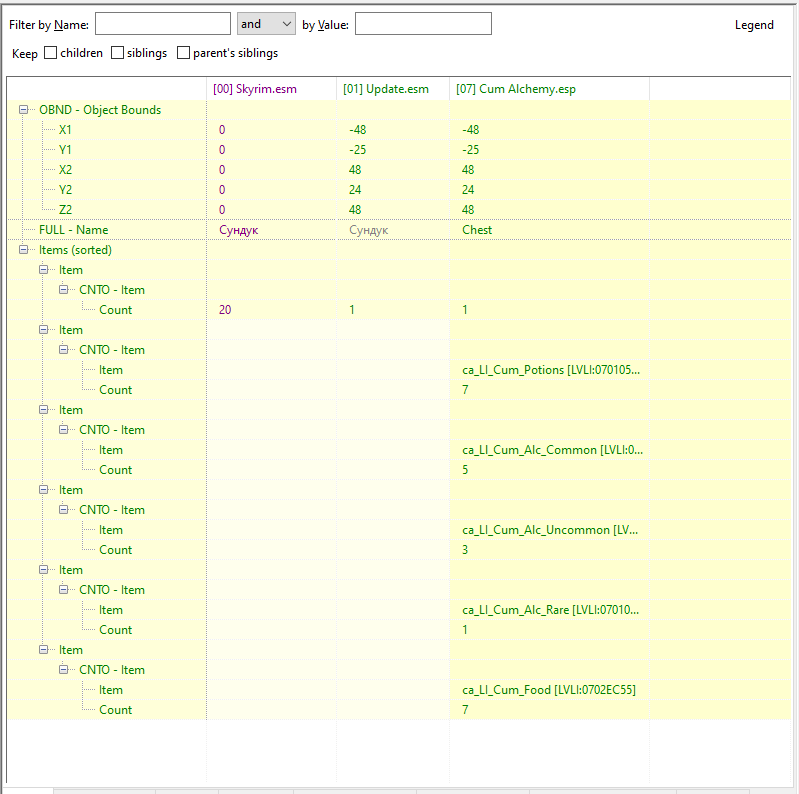
Task: Click the by Value filter input
Action: tap(423, 24)
